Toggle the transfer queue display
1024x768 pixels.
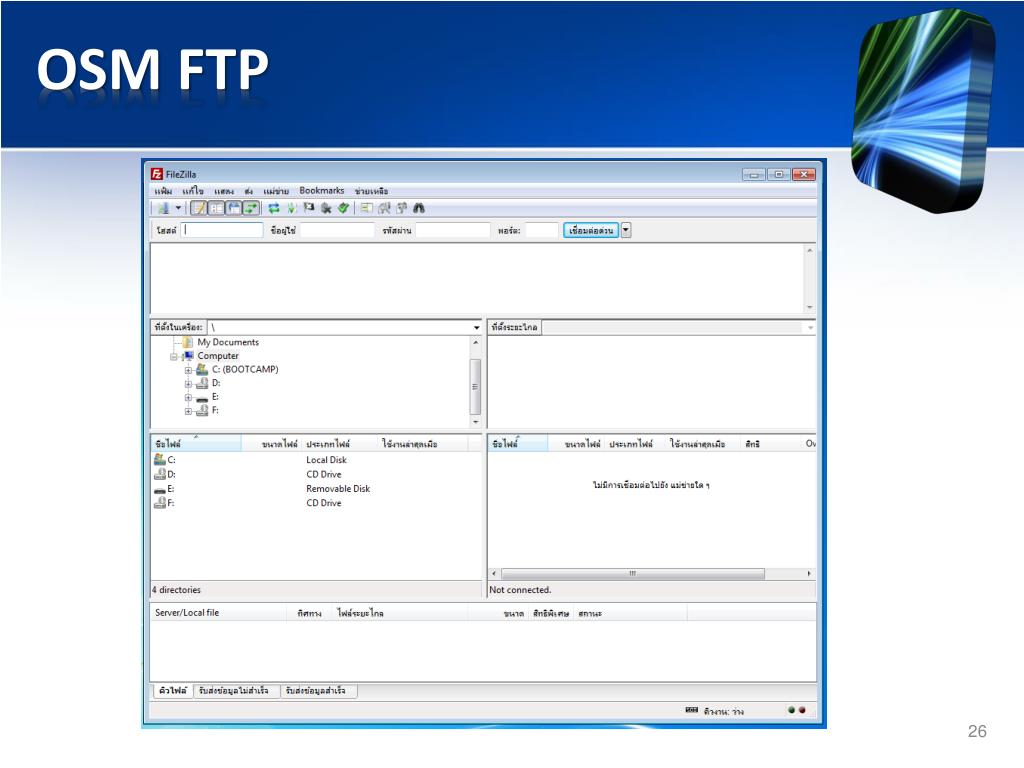pyautogui.click(x=251, y=208)
